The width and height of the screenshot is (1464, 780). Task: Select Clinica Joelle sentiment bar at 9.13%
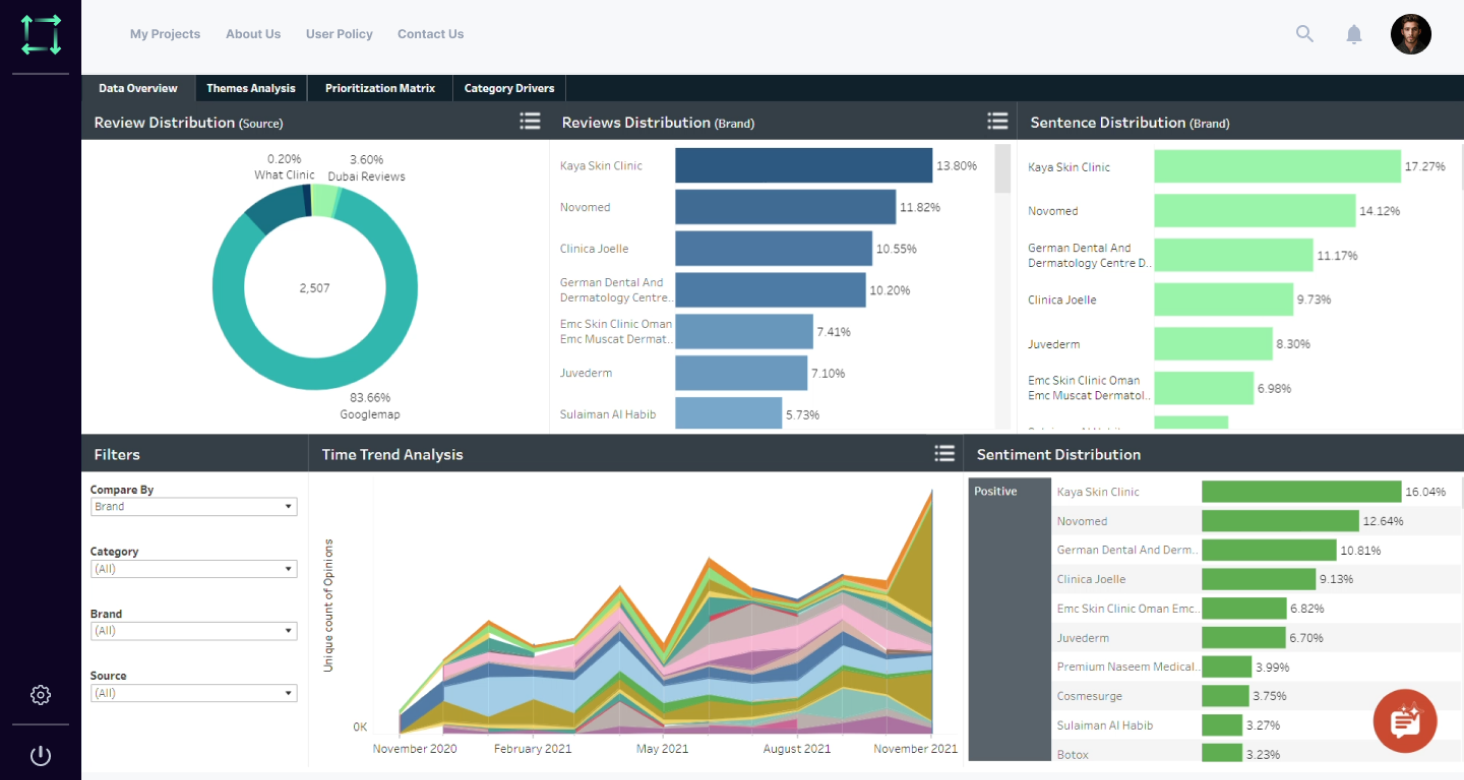(1259, 579)
